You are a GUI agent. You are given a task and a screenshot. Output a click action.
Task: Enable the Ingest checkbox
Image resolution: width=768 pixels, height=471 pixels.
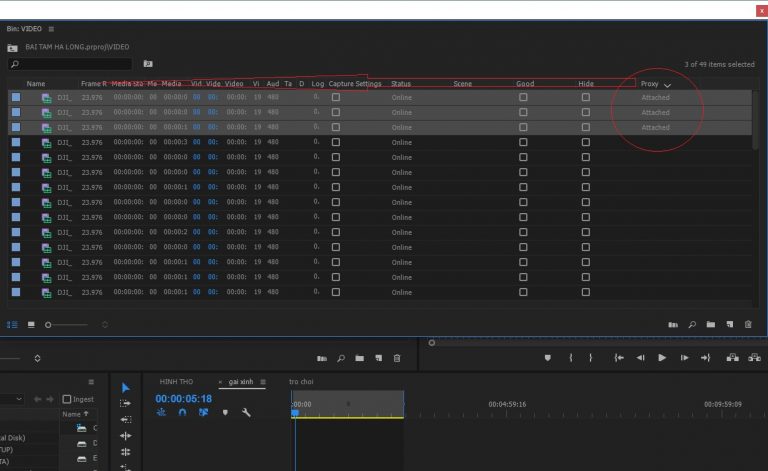tap(65, 399)
